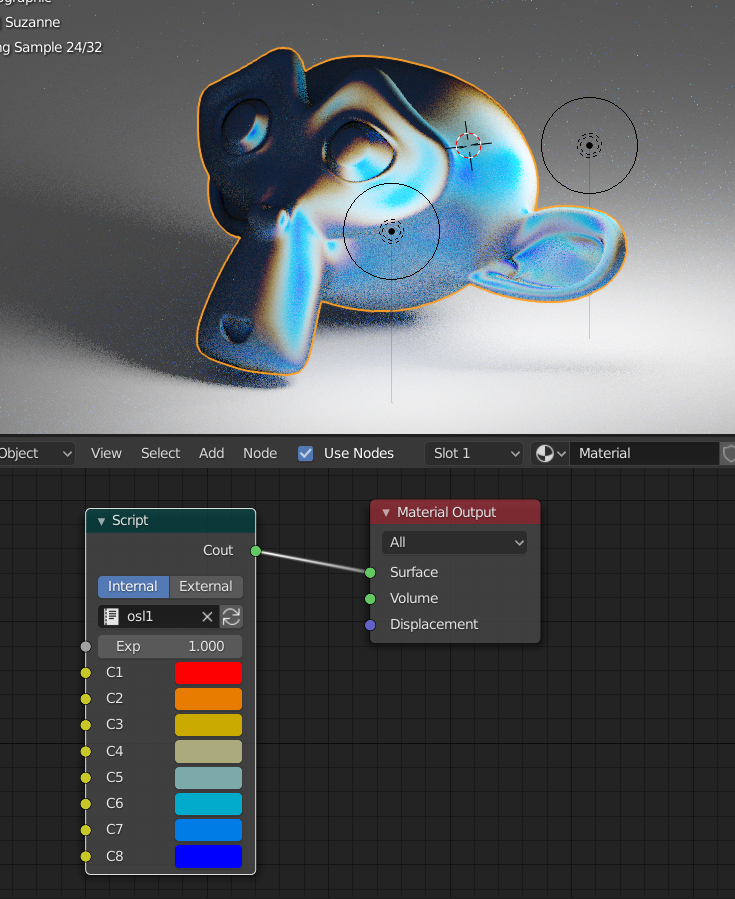Click the C8 input socket
The width and height of the screenshot is (735, 899).
(x=86, y=856)
